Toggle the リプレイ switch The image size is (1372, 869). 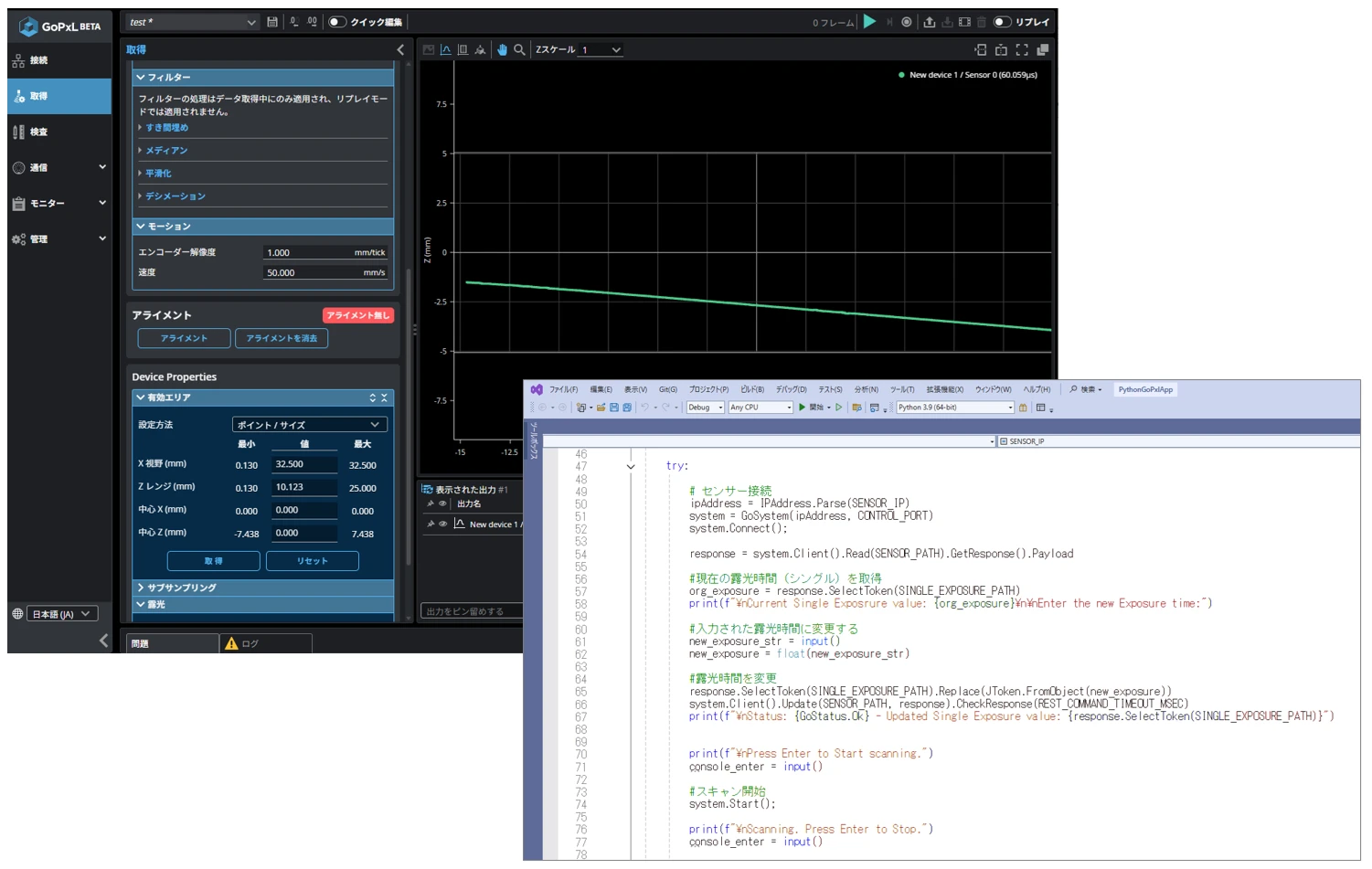(x=1003, y=22)
